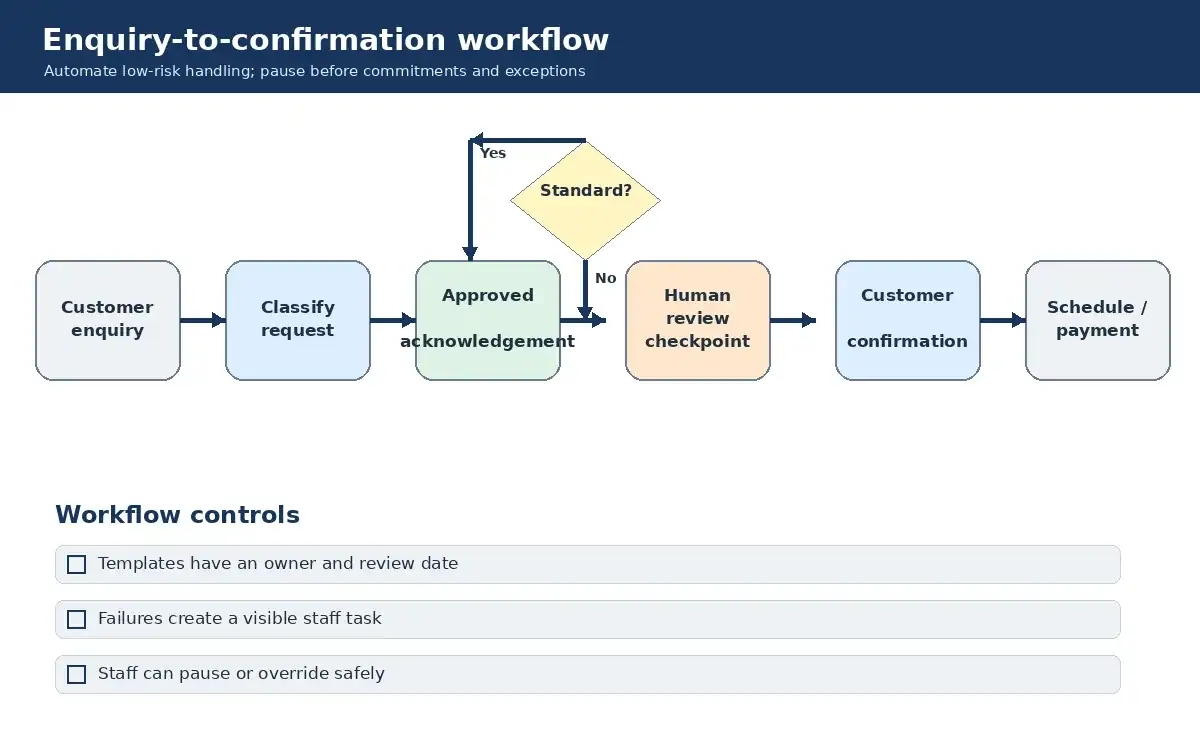
Task: Click the 'No' branch label
Action: pyautogui.click(x=606, y=278)
